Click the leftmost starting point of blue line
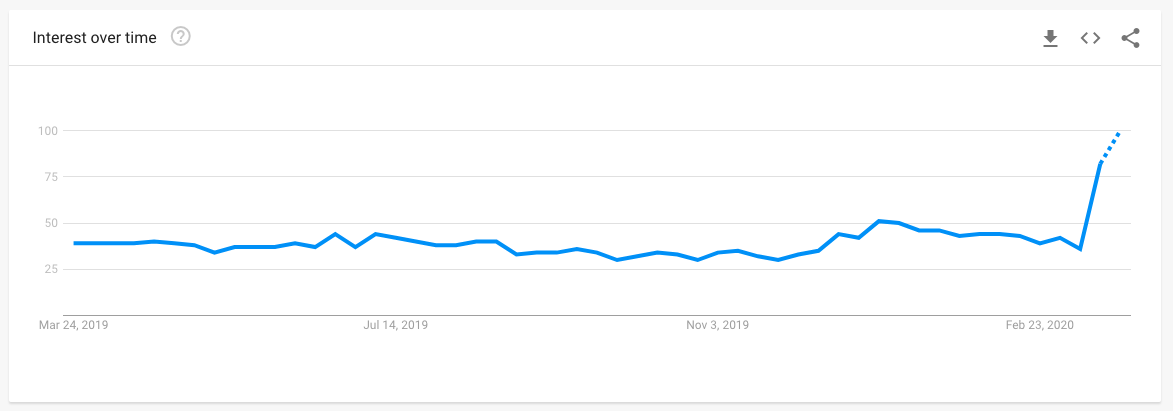 75,243
